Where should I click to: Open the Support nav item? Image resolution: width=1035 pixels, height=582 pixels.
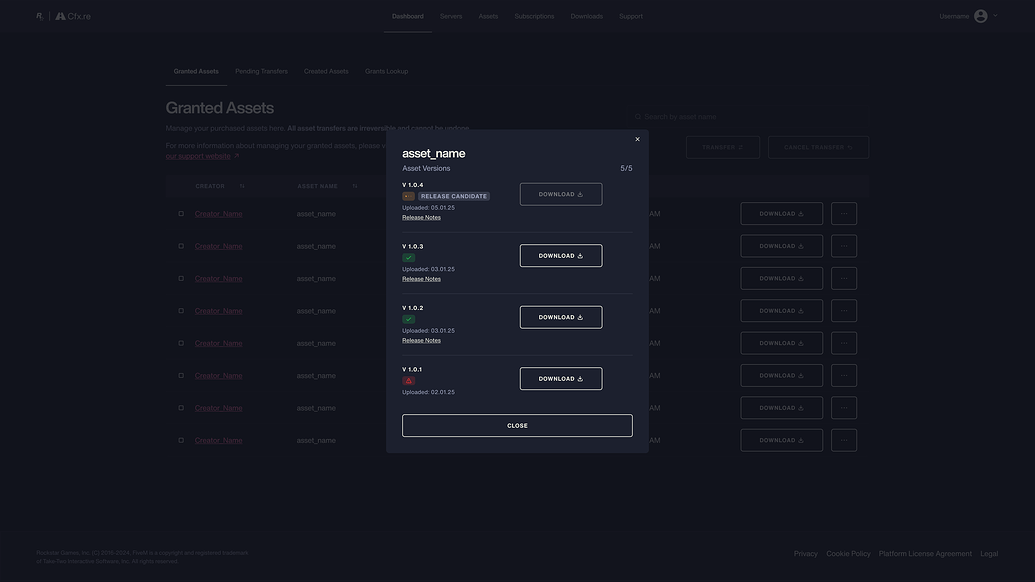point(630,16)
